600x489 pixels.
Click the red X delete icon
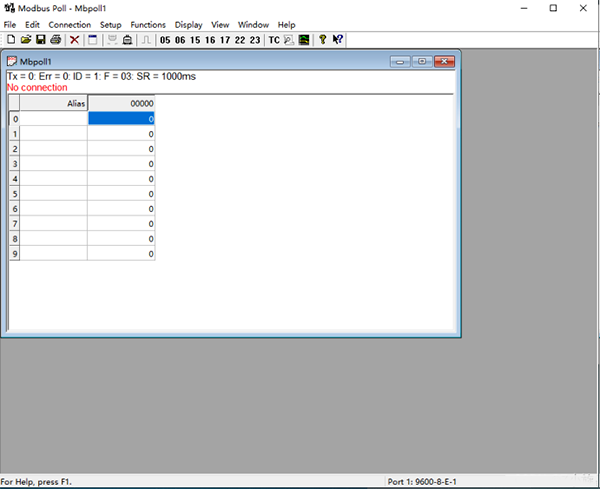(75, 40)
